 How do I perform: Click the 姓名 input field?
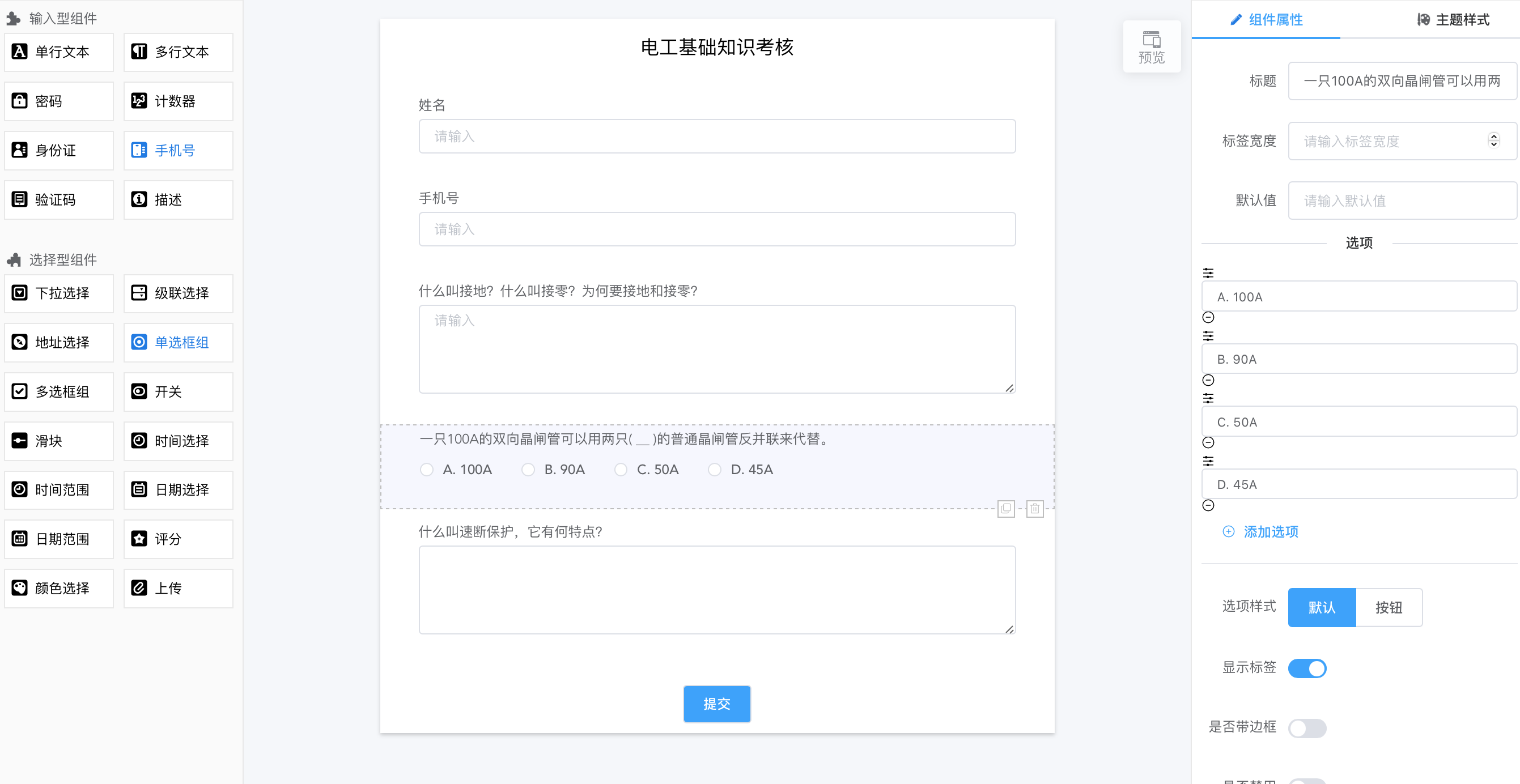716,137
